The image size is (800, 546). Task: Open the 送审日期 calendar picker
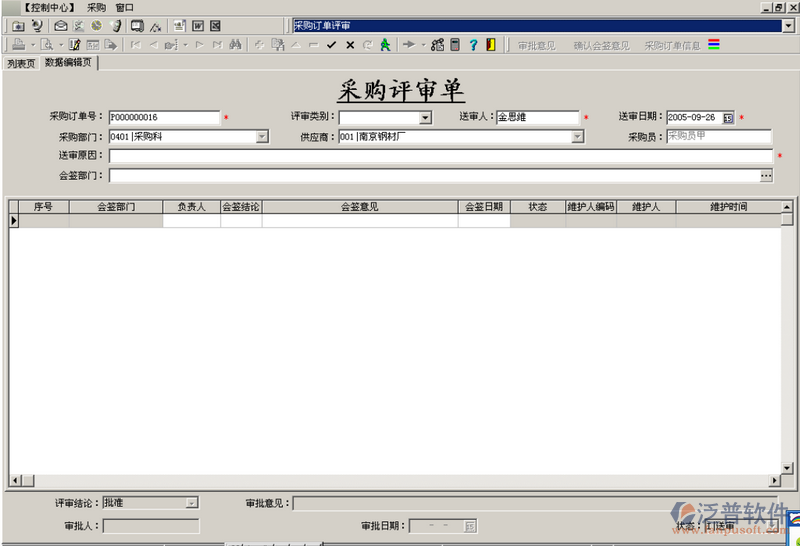tap(728, 118)
